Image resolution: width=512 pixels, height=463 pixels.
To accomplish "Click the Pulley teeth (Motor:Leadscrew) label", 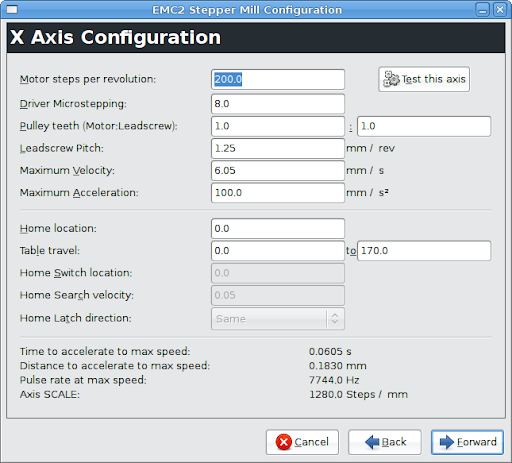I will pos(99,126).
